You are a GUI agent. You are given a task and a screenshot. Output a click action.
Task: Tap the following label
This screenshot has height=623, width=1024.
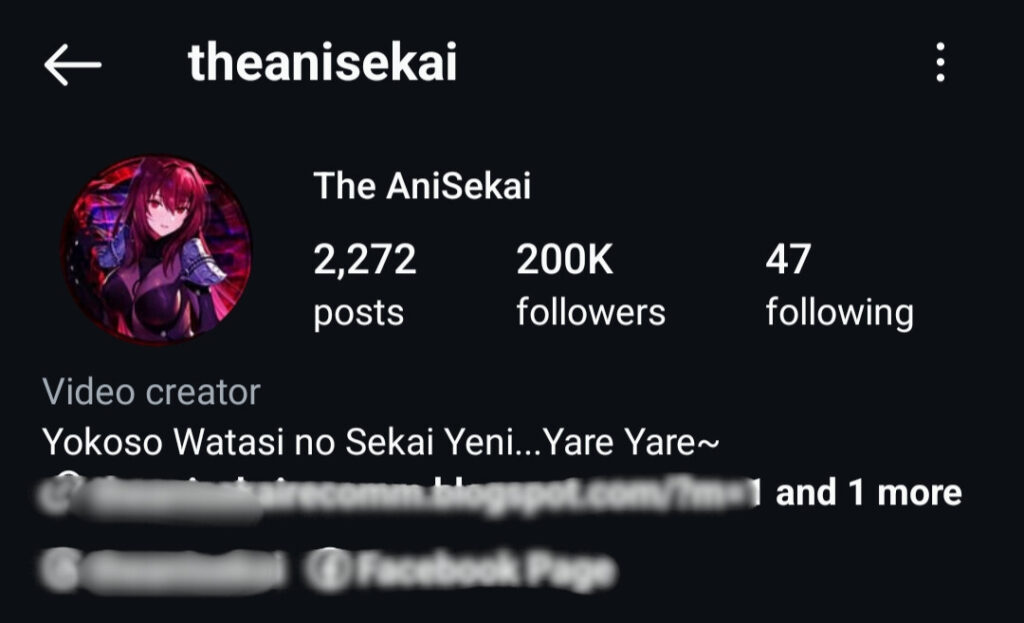tap(840, 313)
